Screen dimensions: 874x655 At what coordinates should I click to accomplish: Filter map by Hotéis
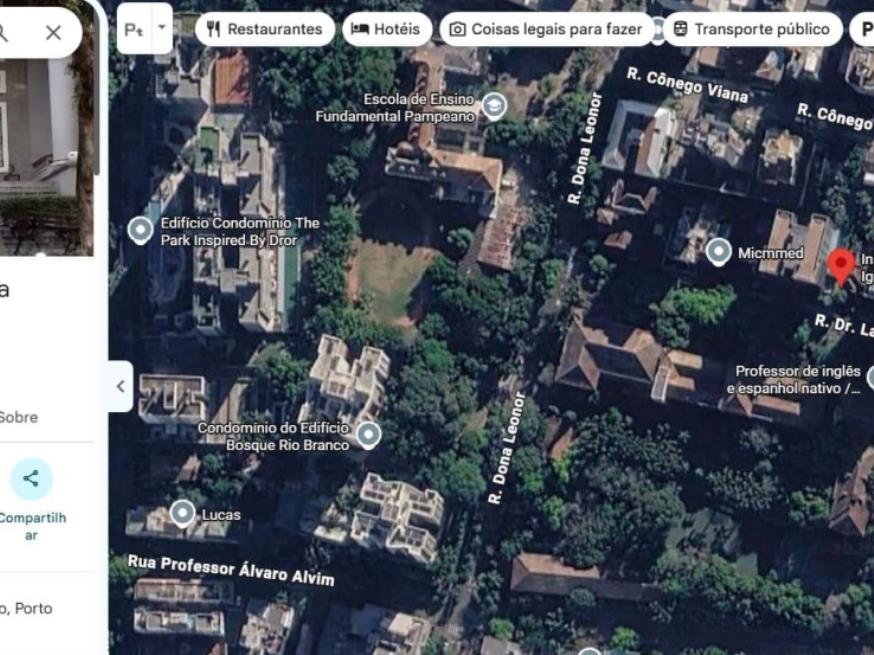(387, 29)
